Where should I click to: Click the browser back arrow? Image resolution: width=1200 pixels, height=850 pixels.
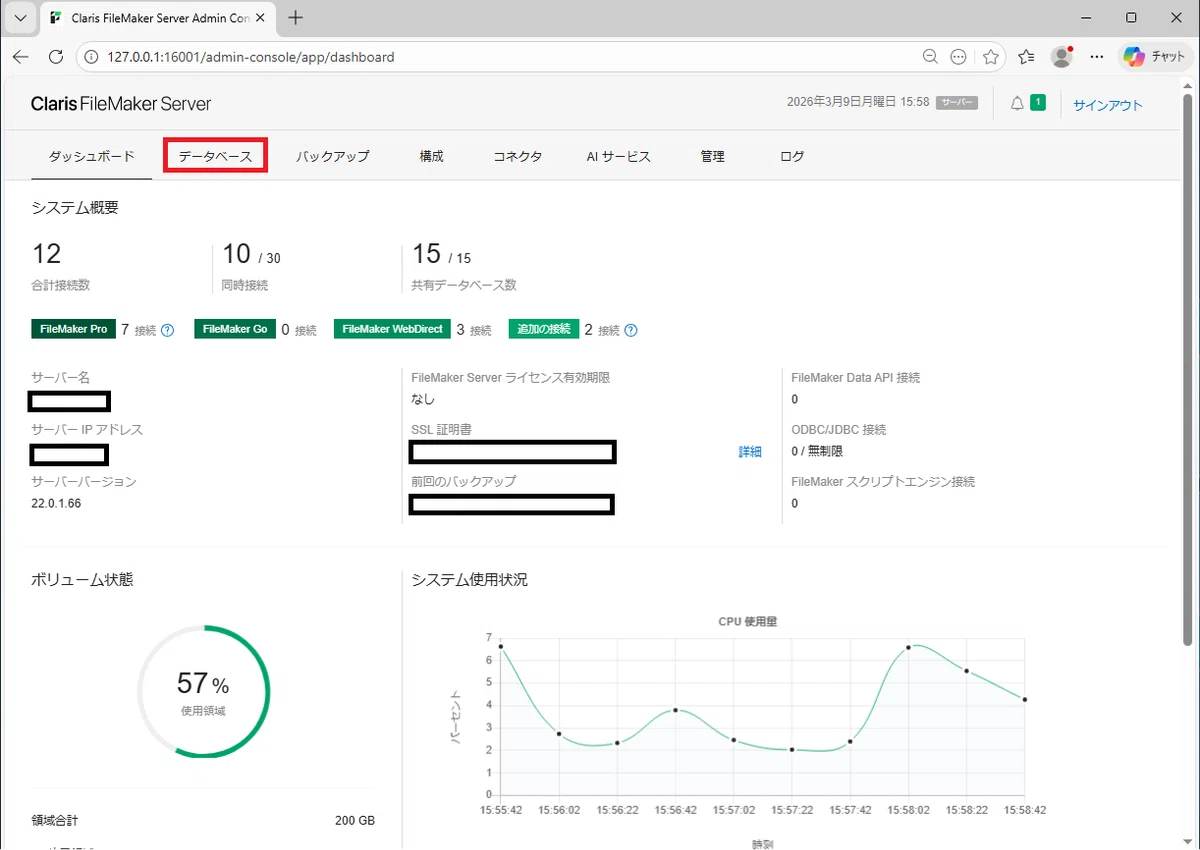tap(21, 57)
